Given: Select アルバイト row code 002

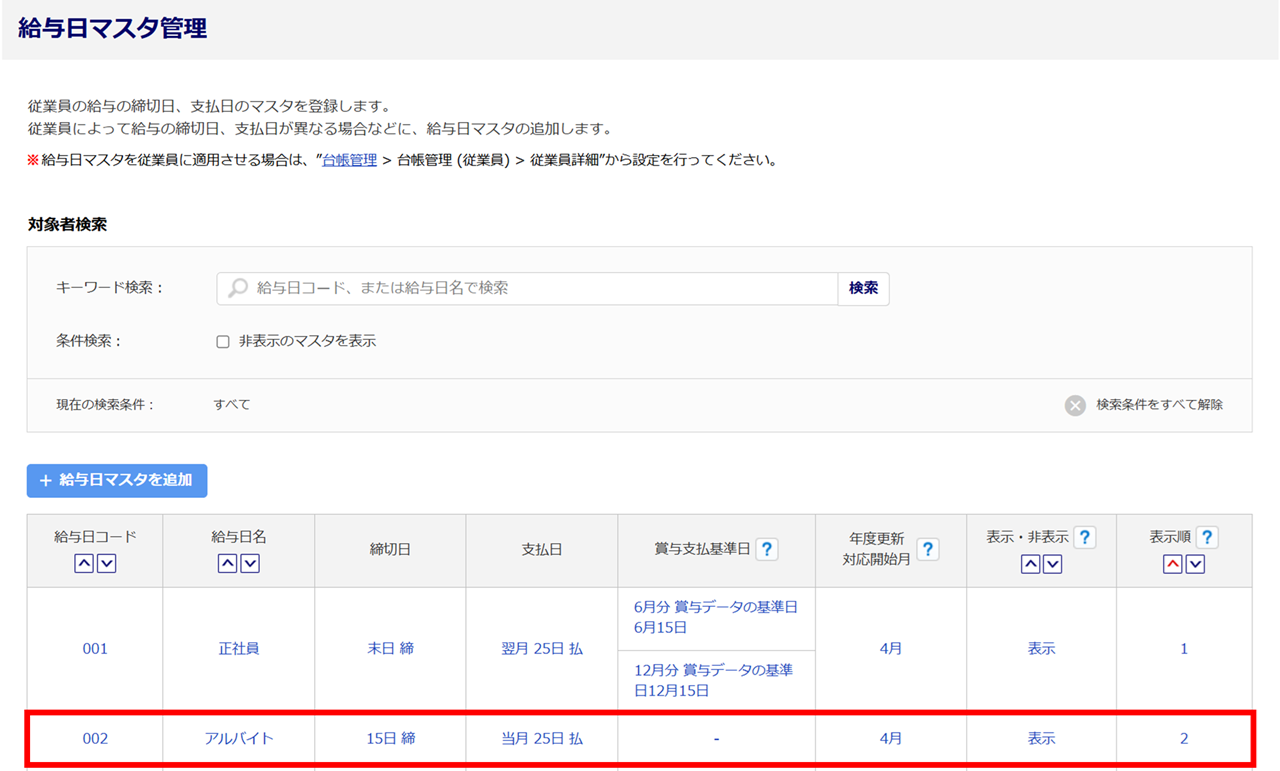Looking at the screenshot, I should [95, 739].
